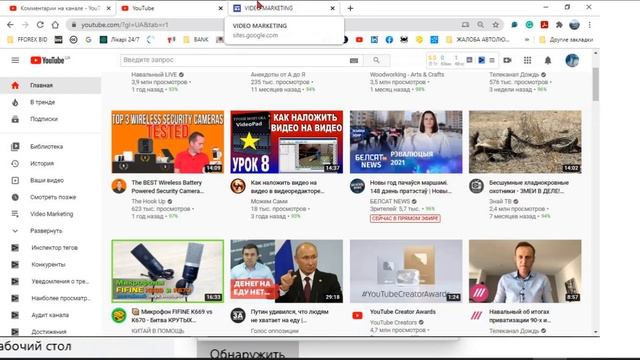Click the page vertical scrollbar
This screenshot has width=640, height=360.
(x=596, y=84)
